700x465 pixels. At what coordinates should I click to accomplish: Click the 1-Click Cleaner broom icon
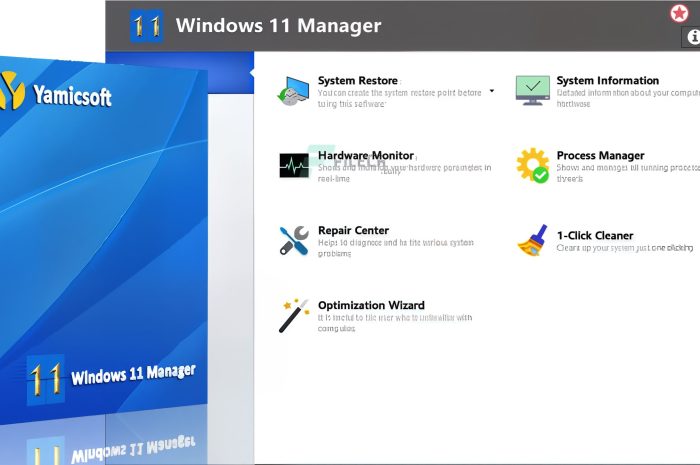click(x=533, y=241)
